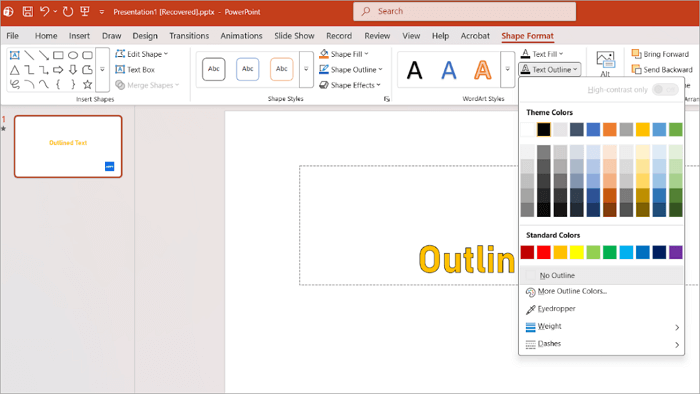This screenshot has height=394, width=700.
Task: Open Text Fill dropdown
Action: click(542, 54)
